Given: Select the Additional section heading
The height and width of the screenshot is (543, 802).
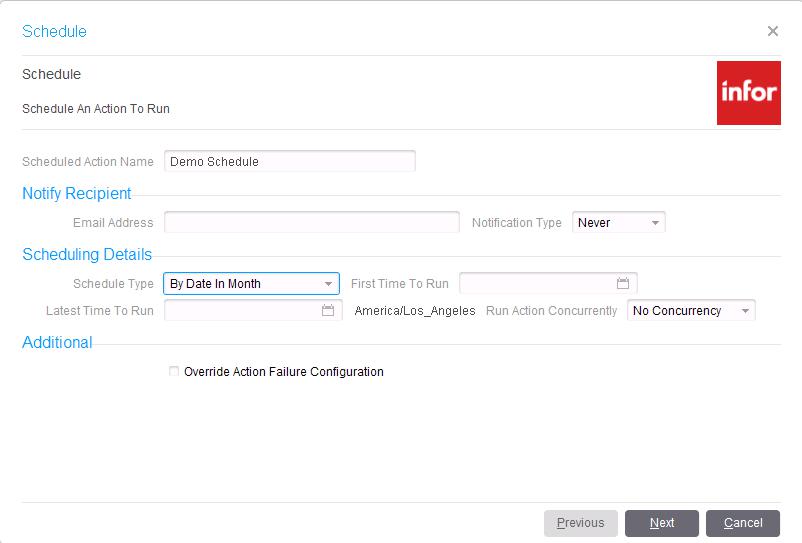Looking at the screenshot, I should [x=57, y=342].
